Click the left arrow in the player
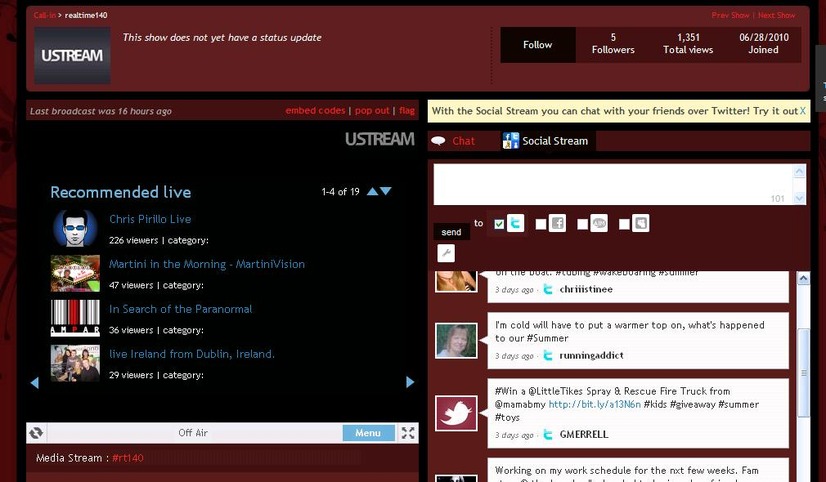This screenshot has height=482, width=826. coord(35,382)
